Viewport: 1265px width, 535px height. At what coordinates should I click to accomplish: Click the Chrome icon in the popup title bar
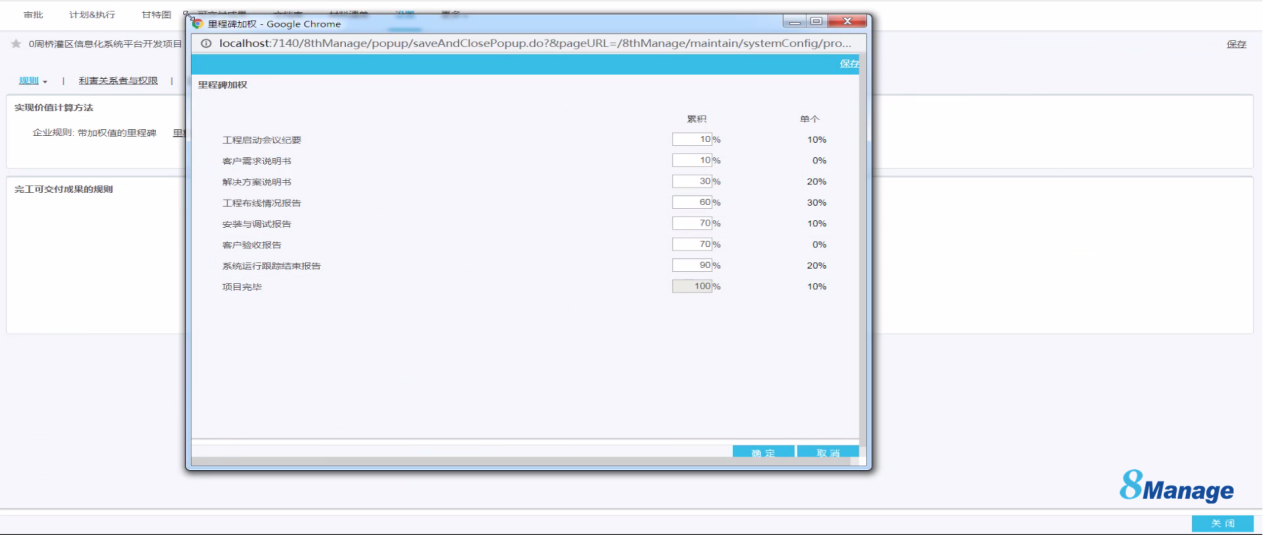(x=198, y=23)
